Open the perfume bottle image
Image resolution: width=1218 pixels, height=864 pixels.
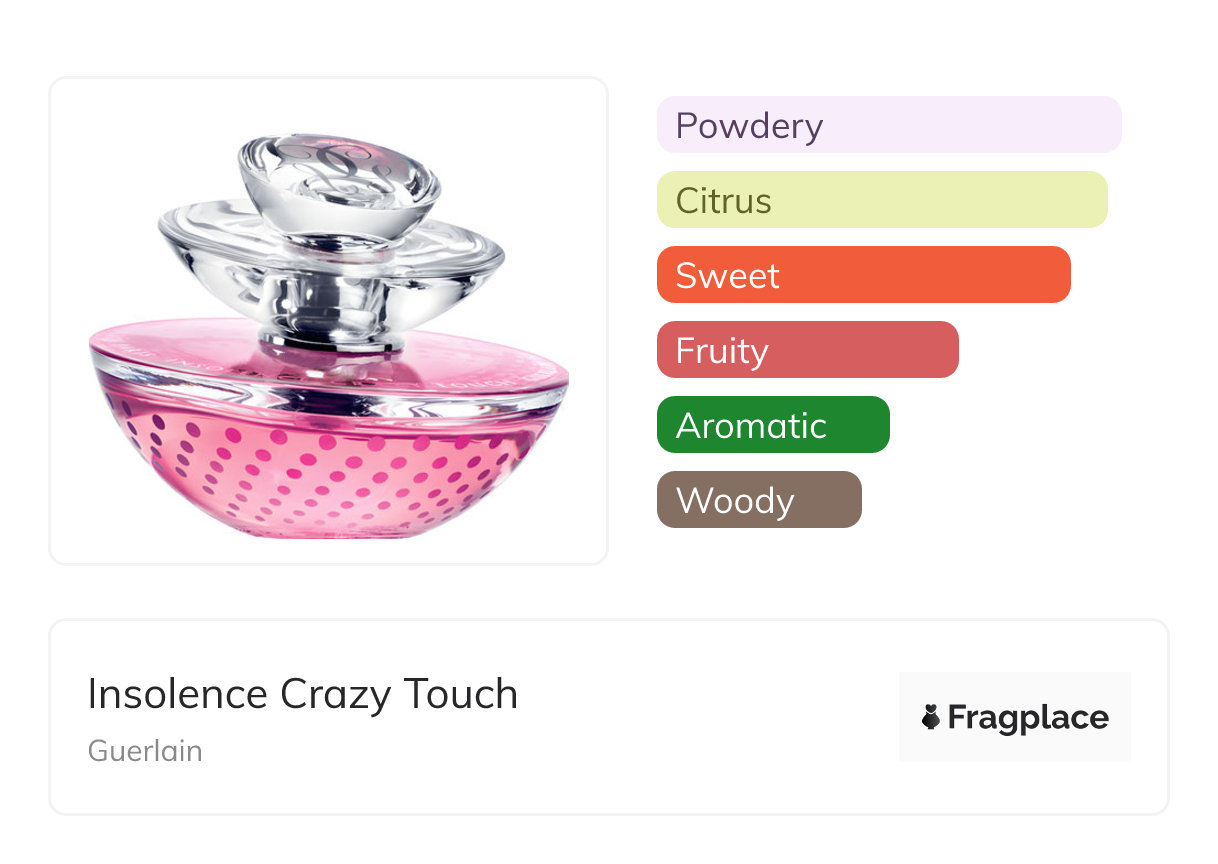[x=328, y=320]
